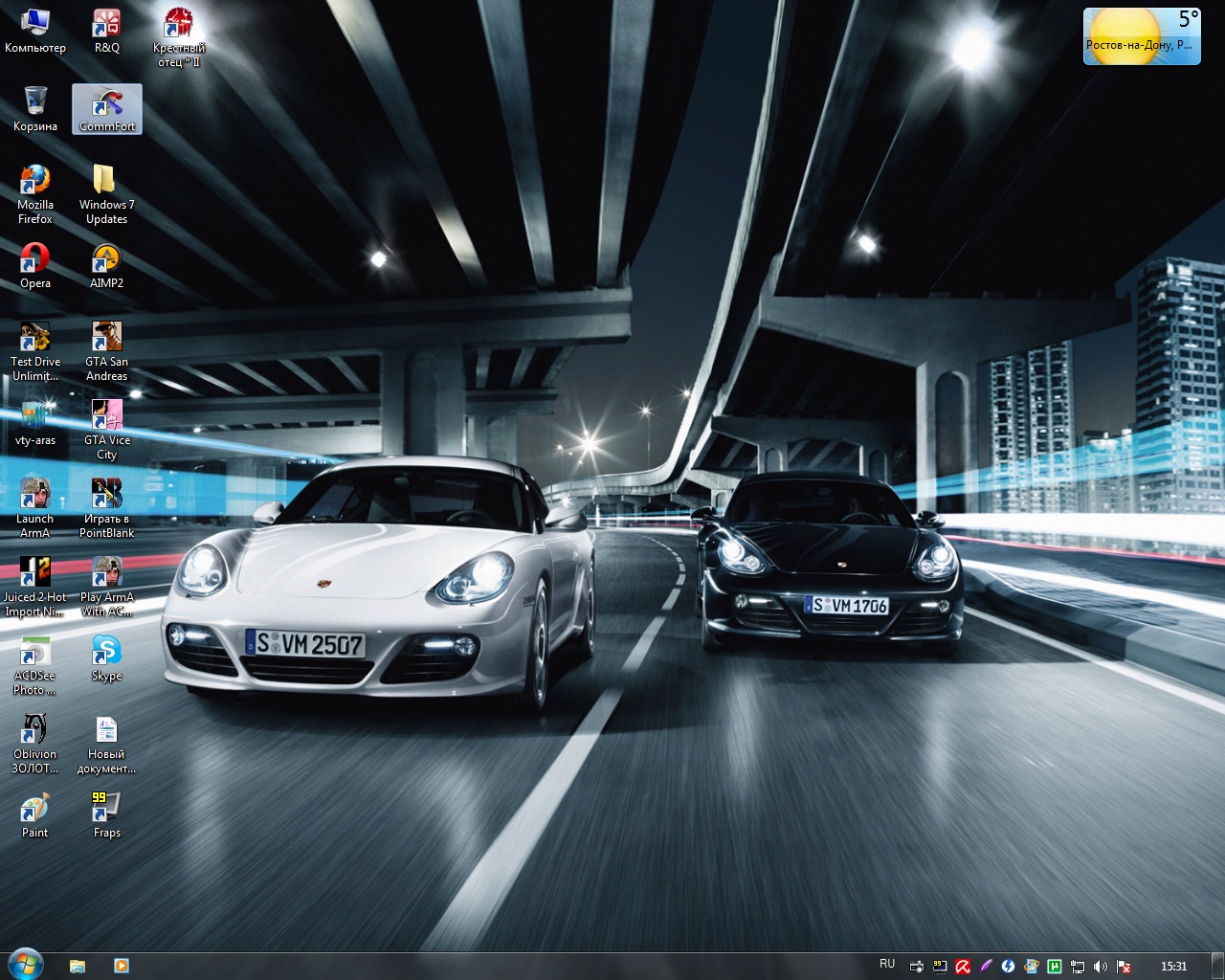Open the uTorrent tray icon
The height and width of the screenshot is (980, 1225).
pyautogui.click(x=1055, y=967)
